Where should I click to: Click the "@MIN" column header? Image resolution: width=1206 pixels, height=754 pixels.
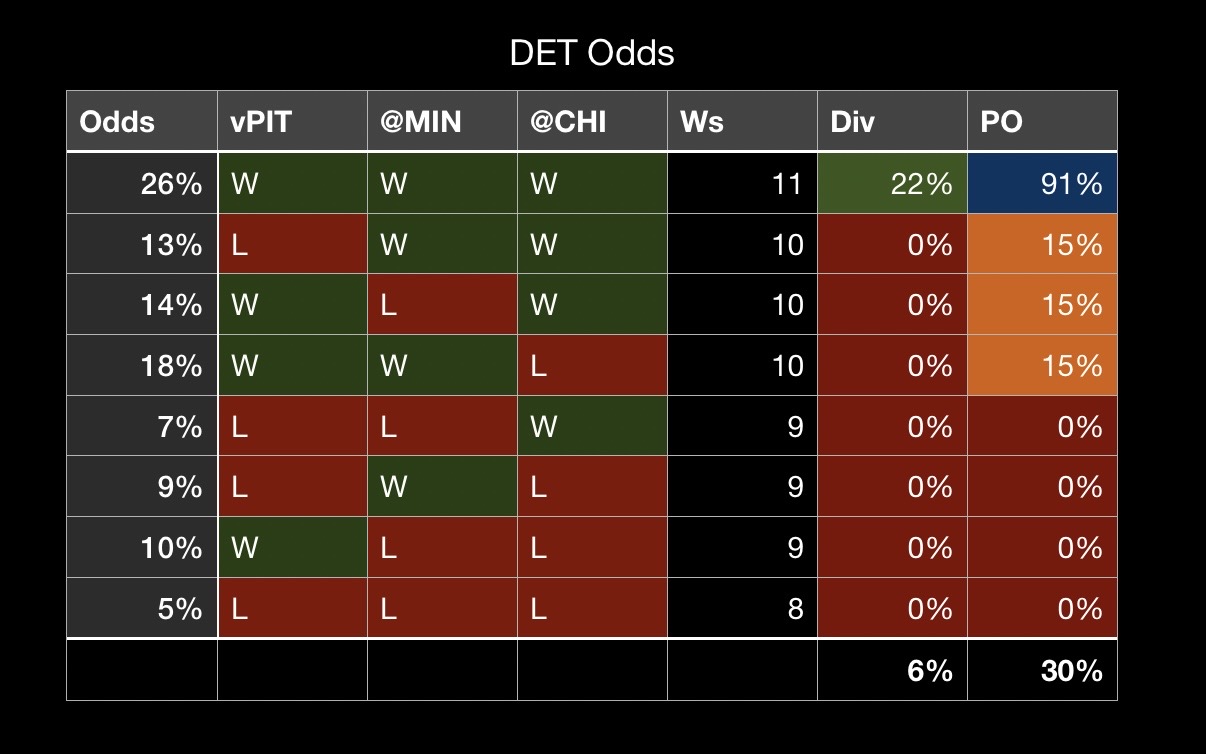442,122
